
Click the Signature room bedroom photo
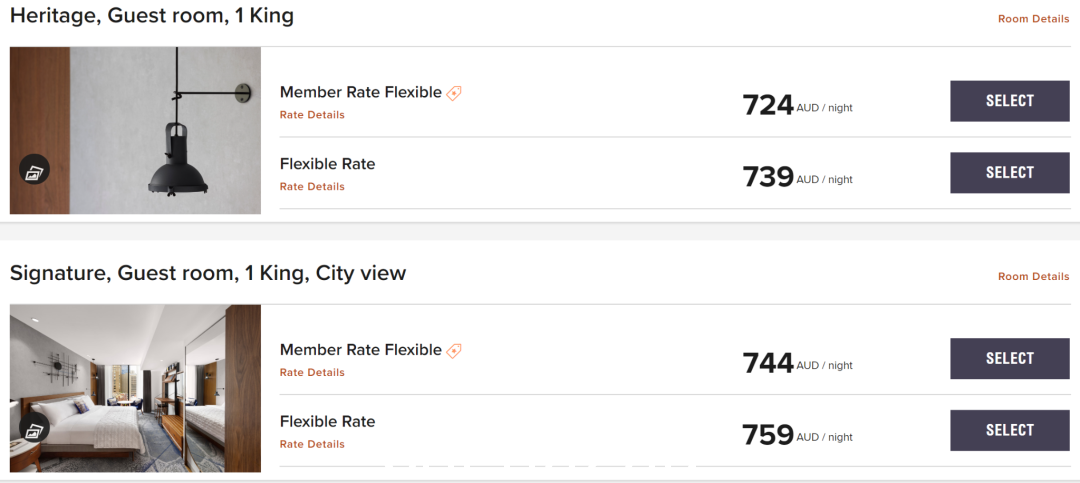click(x=135, y=389)
